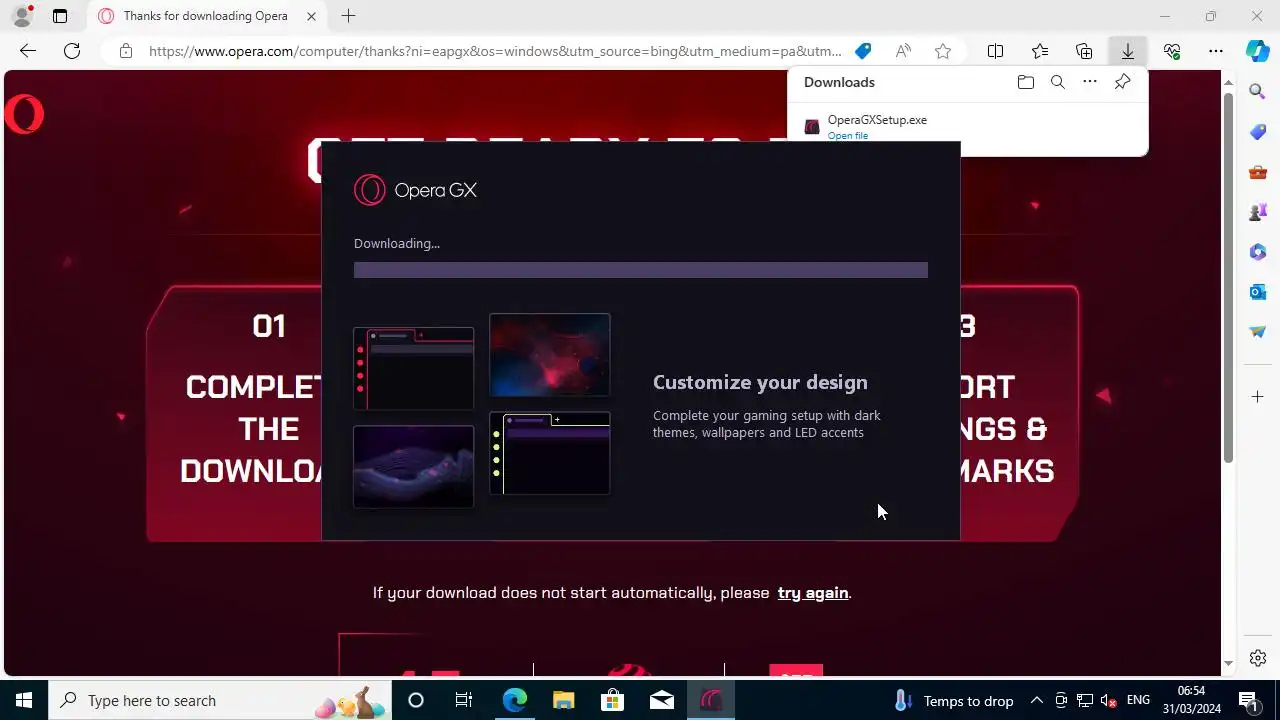Viewport: 1280px width, 720px height.
Task: Open the Windows Start menu
Action: point(24,700)
